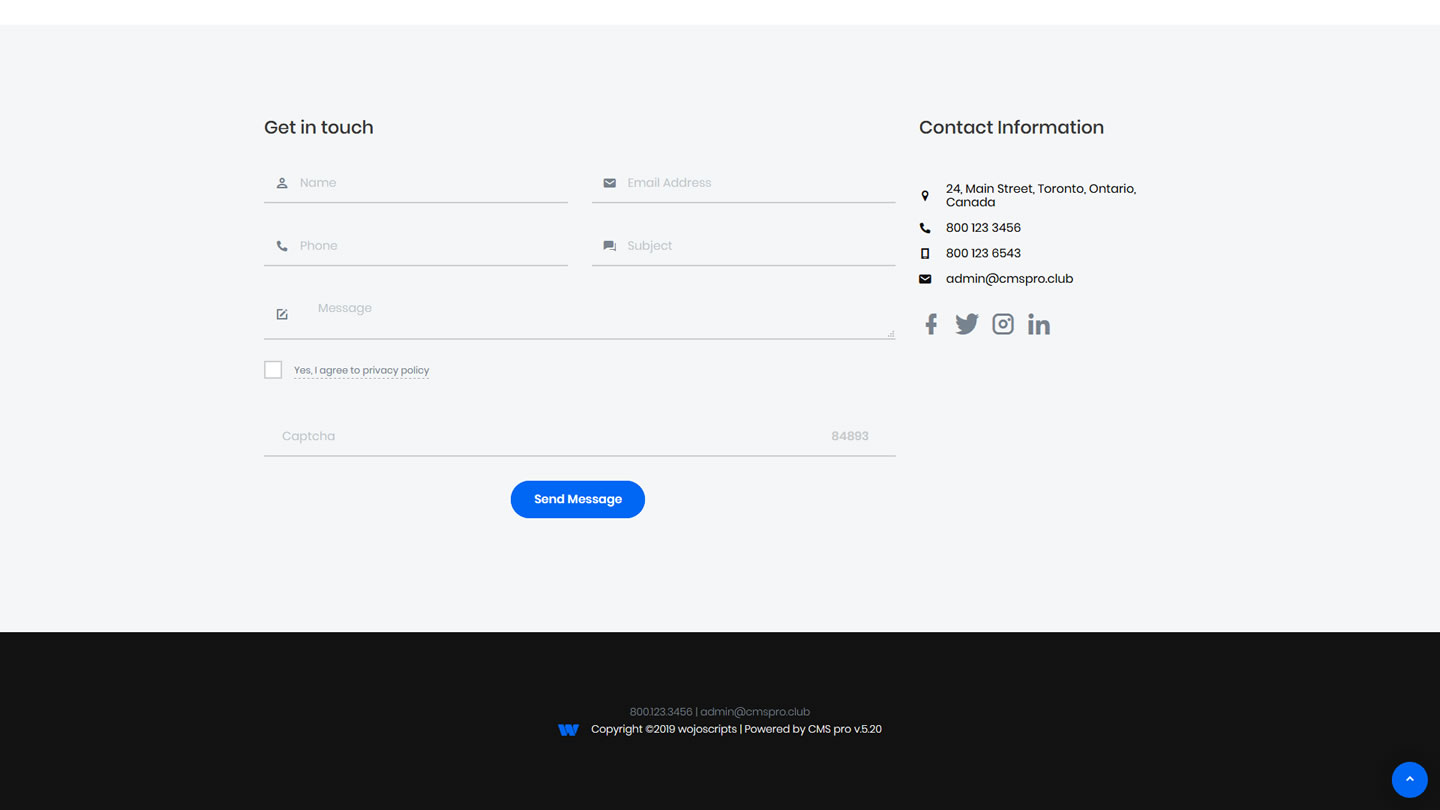Click the blue W logo in footer
Image resolution: width=1440 pixels, height=810 pixels.
568,730
